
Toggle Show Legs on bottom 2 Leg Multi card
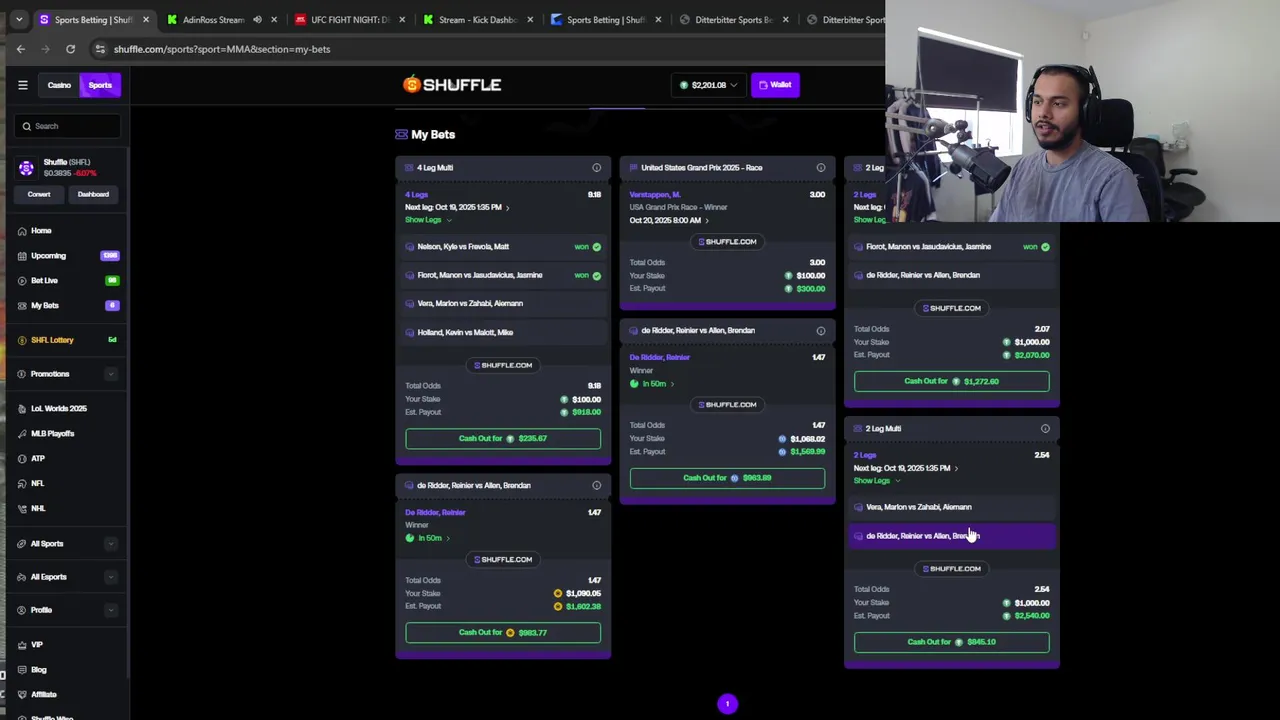[876, 481]
